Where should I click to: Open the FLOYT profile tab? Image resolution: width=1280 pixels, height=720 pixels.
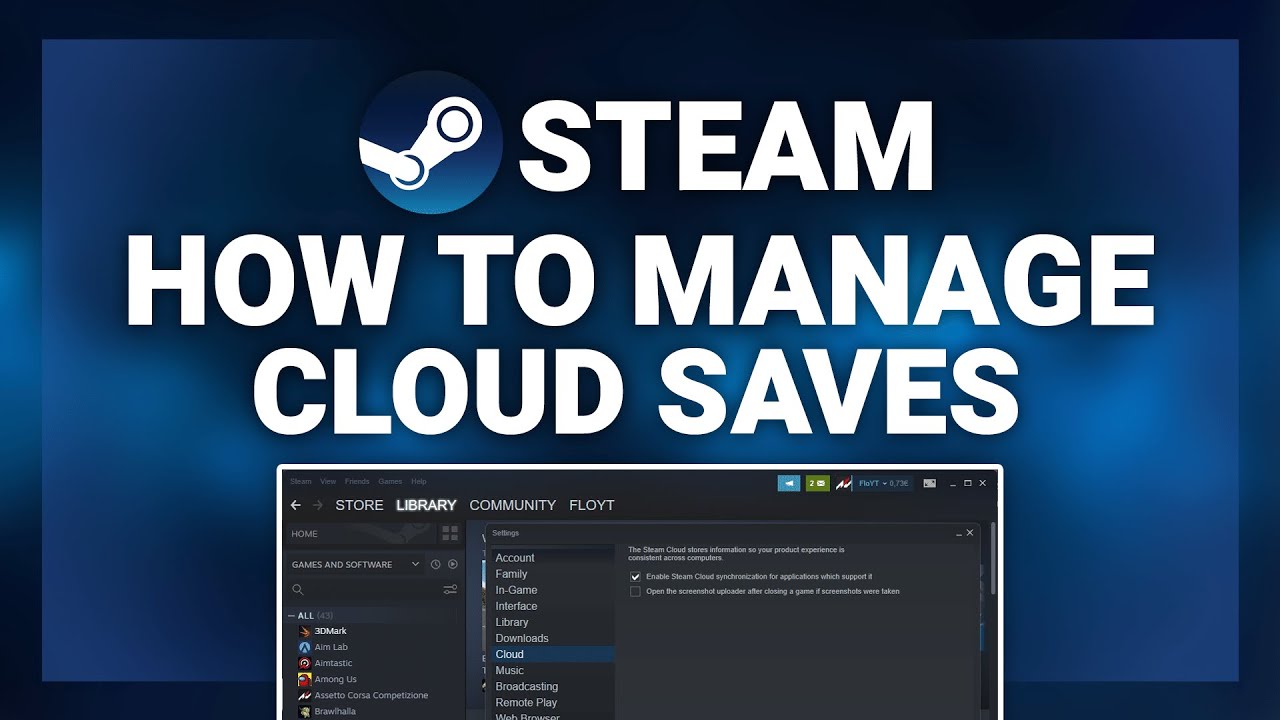point(592,505)
